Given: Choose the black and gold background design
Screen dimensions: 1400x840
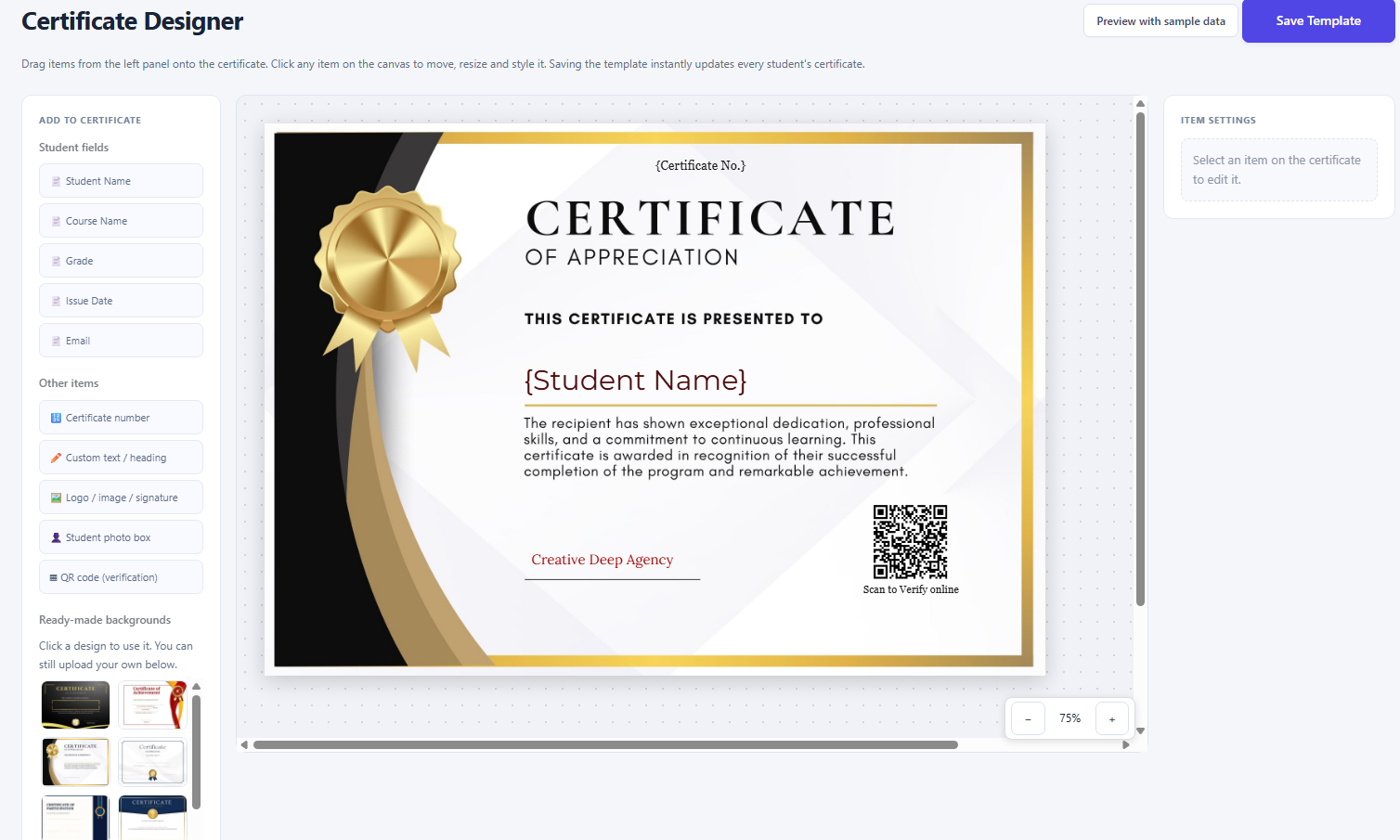Looking at the screenshot, I should pyautogui.click(x=75, y=704).
